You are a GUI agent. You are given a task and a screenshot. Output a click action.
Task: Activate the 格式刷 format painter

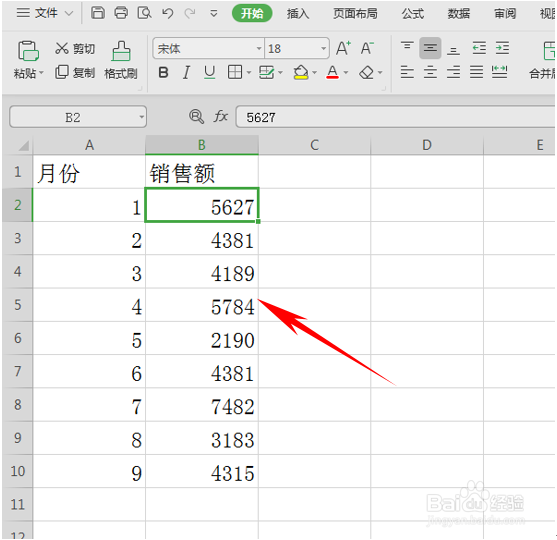[x=121, y=60]
